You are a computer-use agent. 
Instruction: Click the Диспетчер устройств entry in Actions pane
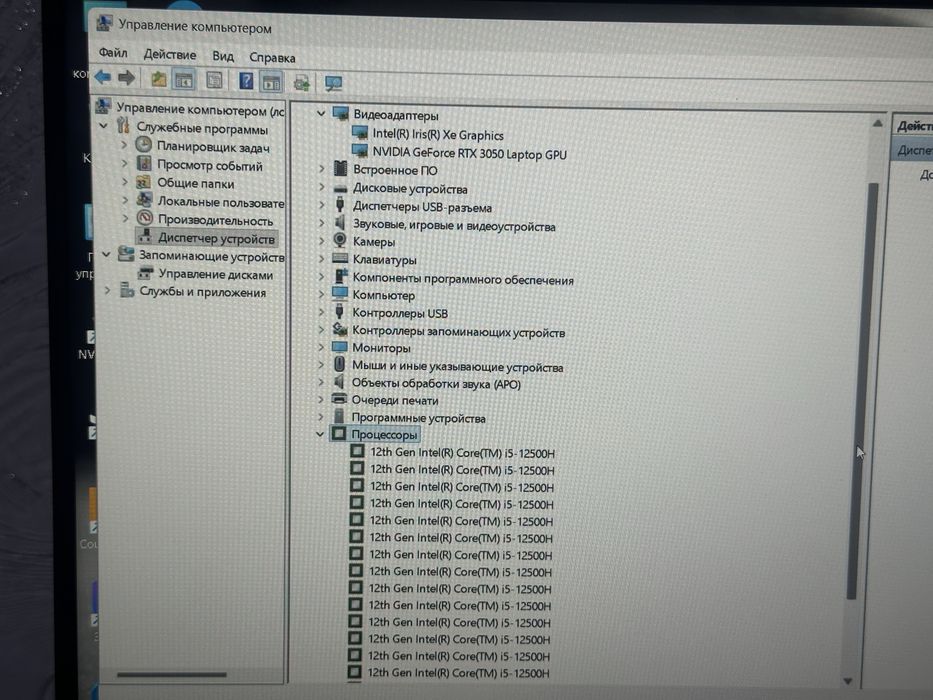click(x=912, y=151)
